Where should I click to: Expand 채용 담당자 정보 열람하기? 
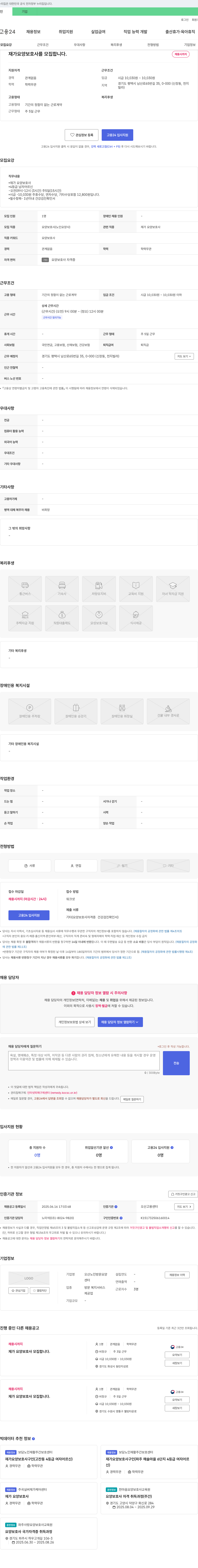coord(120,1022)
